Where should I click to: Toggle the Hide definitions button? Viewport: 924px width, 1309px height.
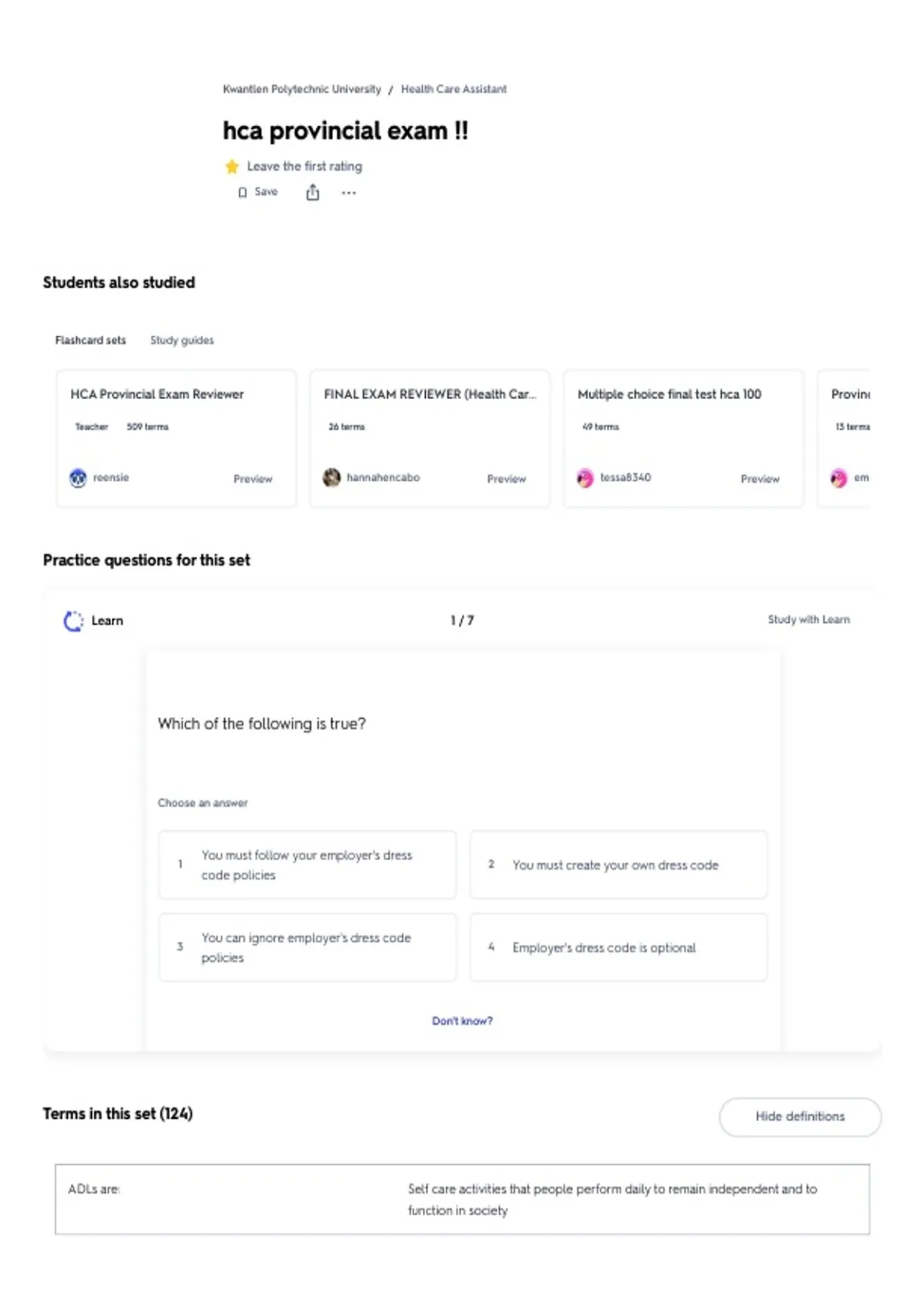pyautogui.click(x=800, y=1116)
